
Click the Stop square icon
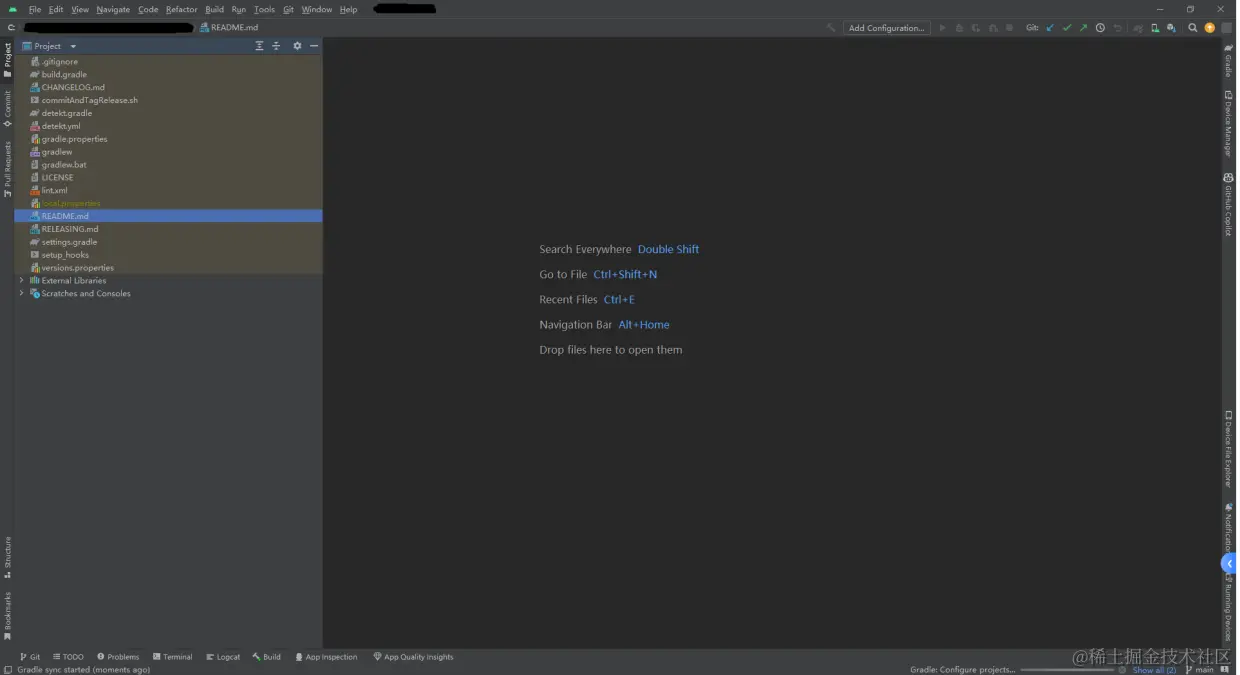(x=1010, y=28)
